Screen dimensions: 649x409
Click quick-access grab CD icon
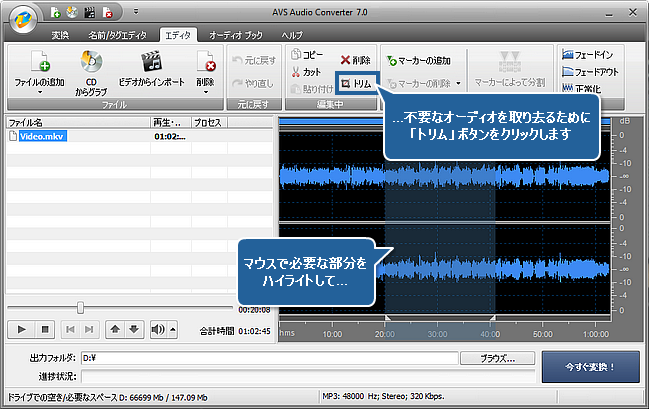[72, 13]
